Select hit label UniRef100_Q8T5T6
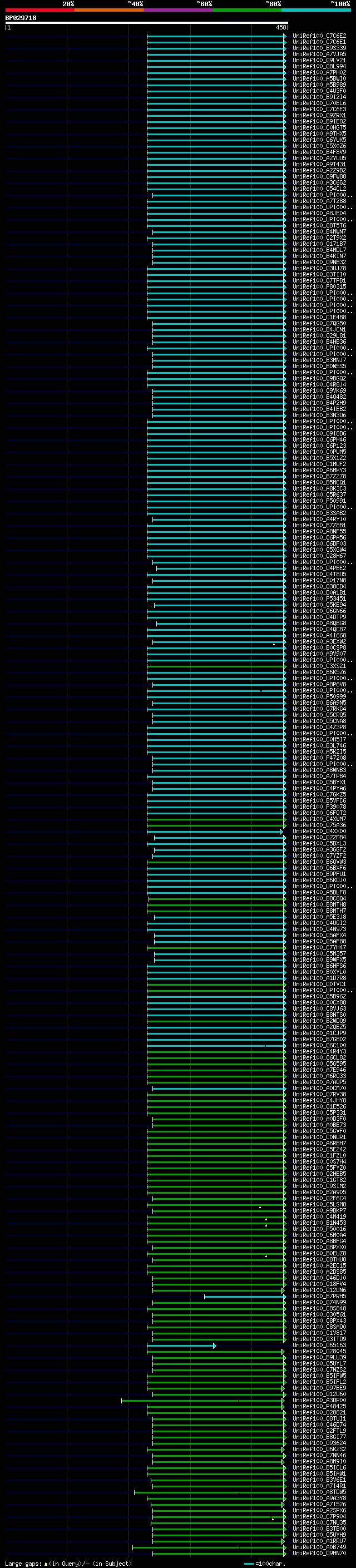Viewport: 356px width, 1568px height. [x=319, y=226]
